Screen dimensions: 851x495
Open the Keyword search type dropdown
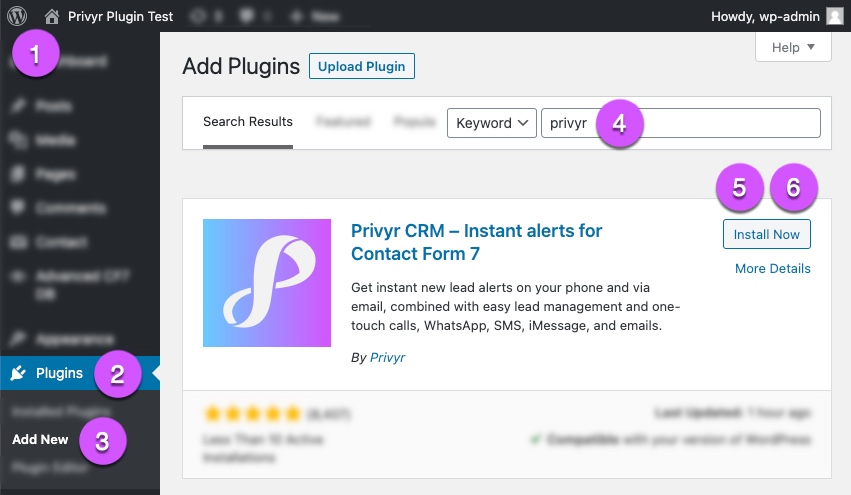click(492, 123)
